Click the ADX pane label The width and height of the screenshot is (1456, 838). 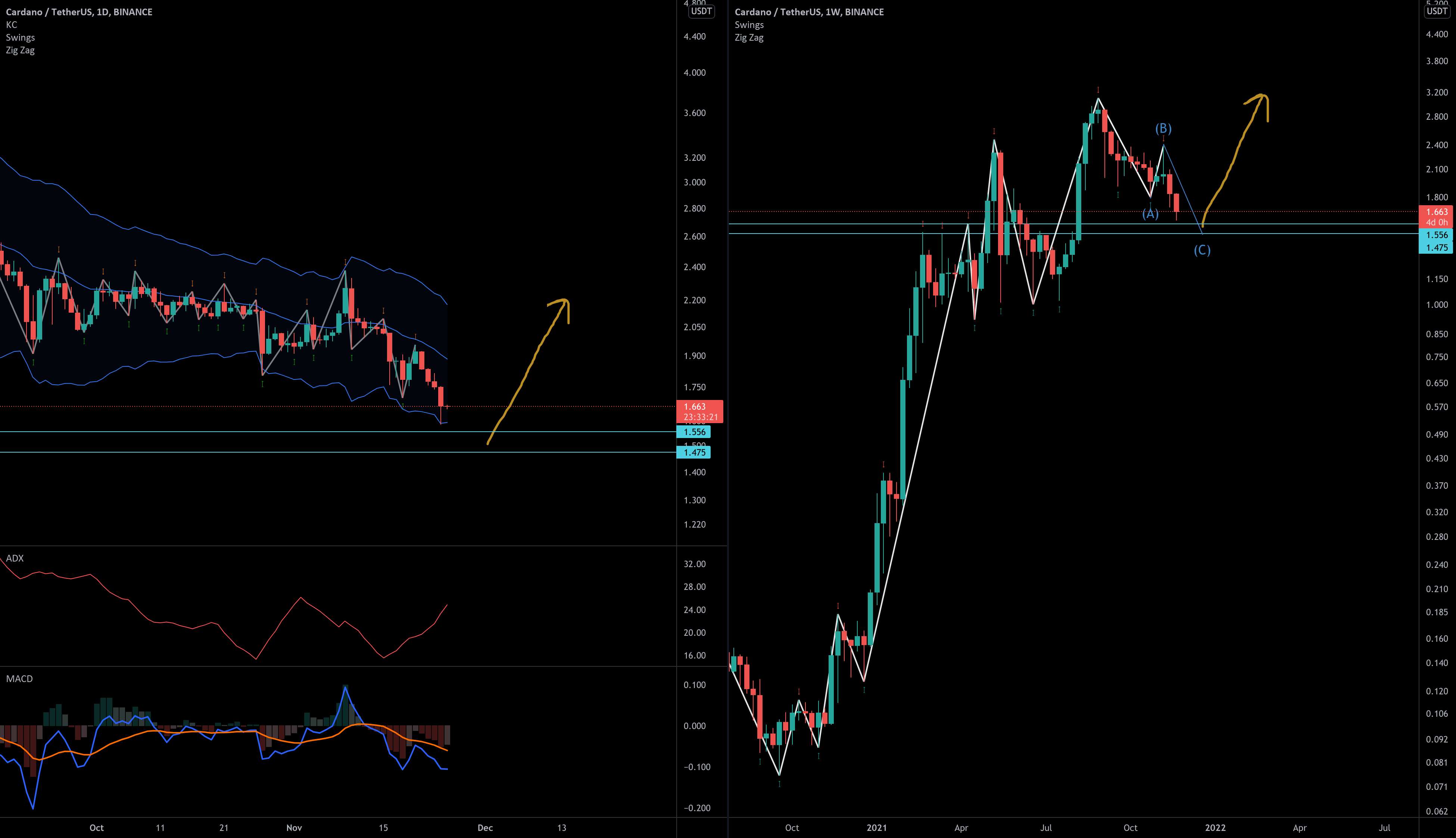15,558
